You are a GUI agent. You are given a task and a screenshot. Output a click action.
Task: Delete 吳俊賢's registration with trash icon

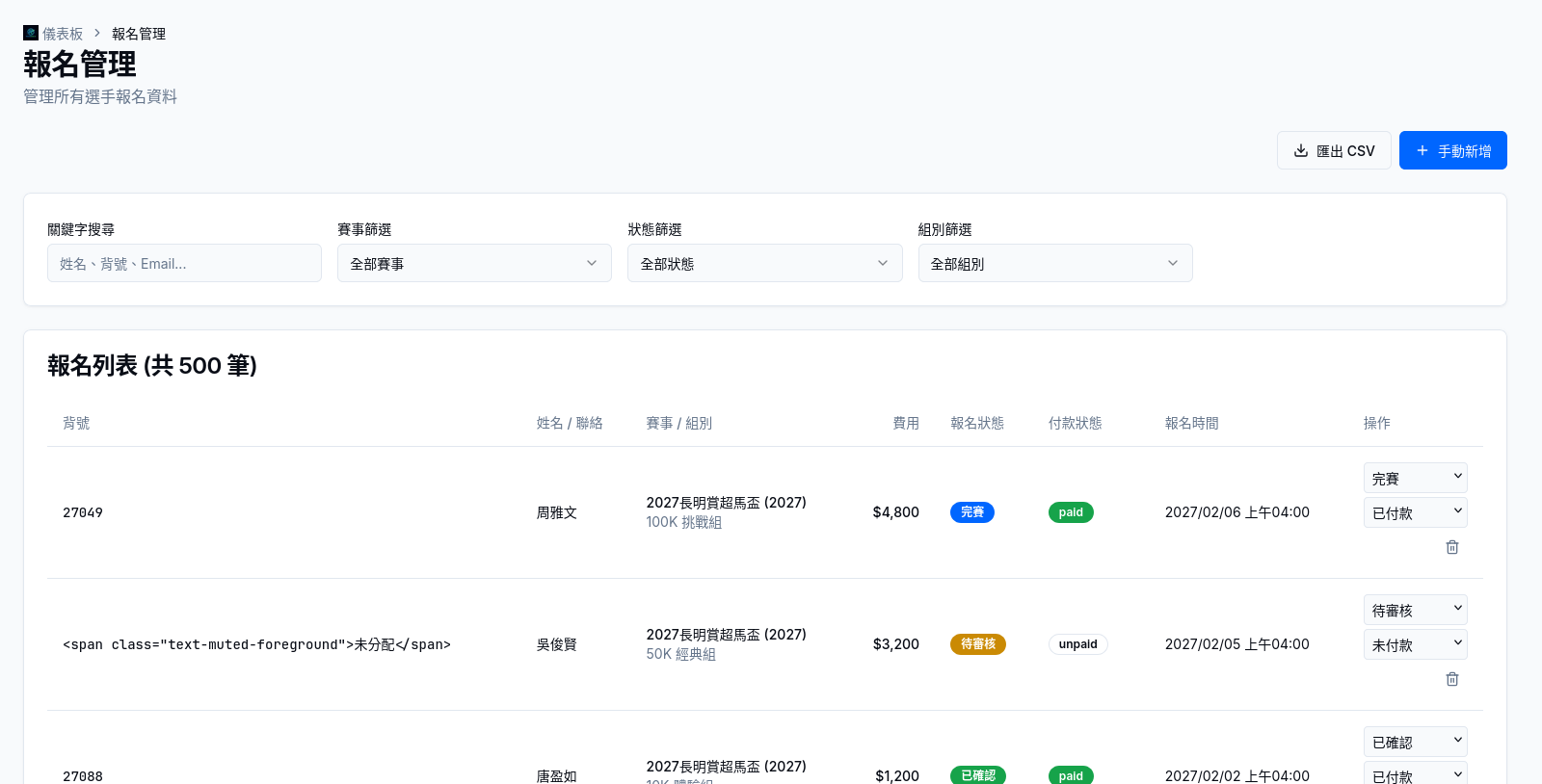(1452, 679)
